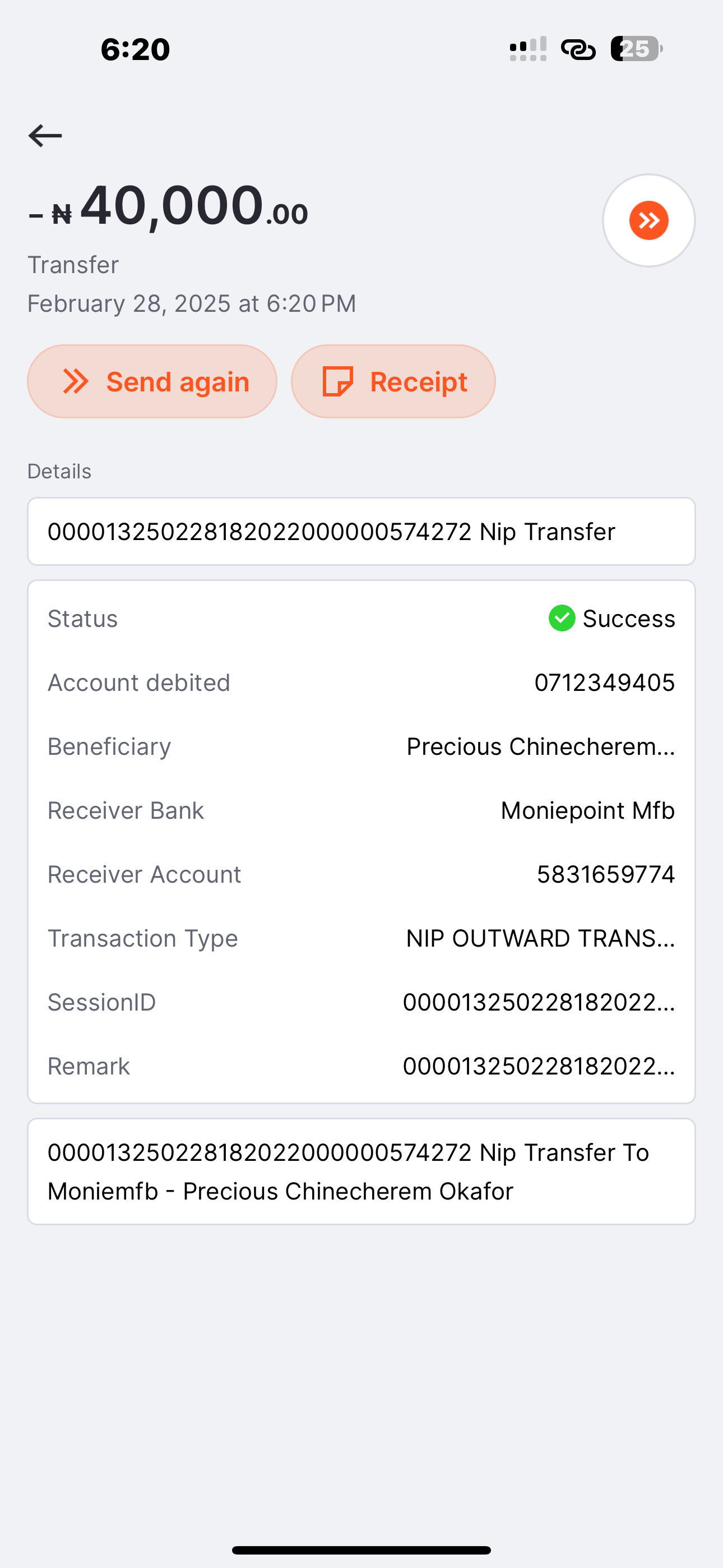Expand truncated NIP OUTWARD TRANS transaction type
This screenshot has width=723, height=1568.
point(540,939)
